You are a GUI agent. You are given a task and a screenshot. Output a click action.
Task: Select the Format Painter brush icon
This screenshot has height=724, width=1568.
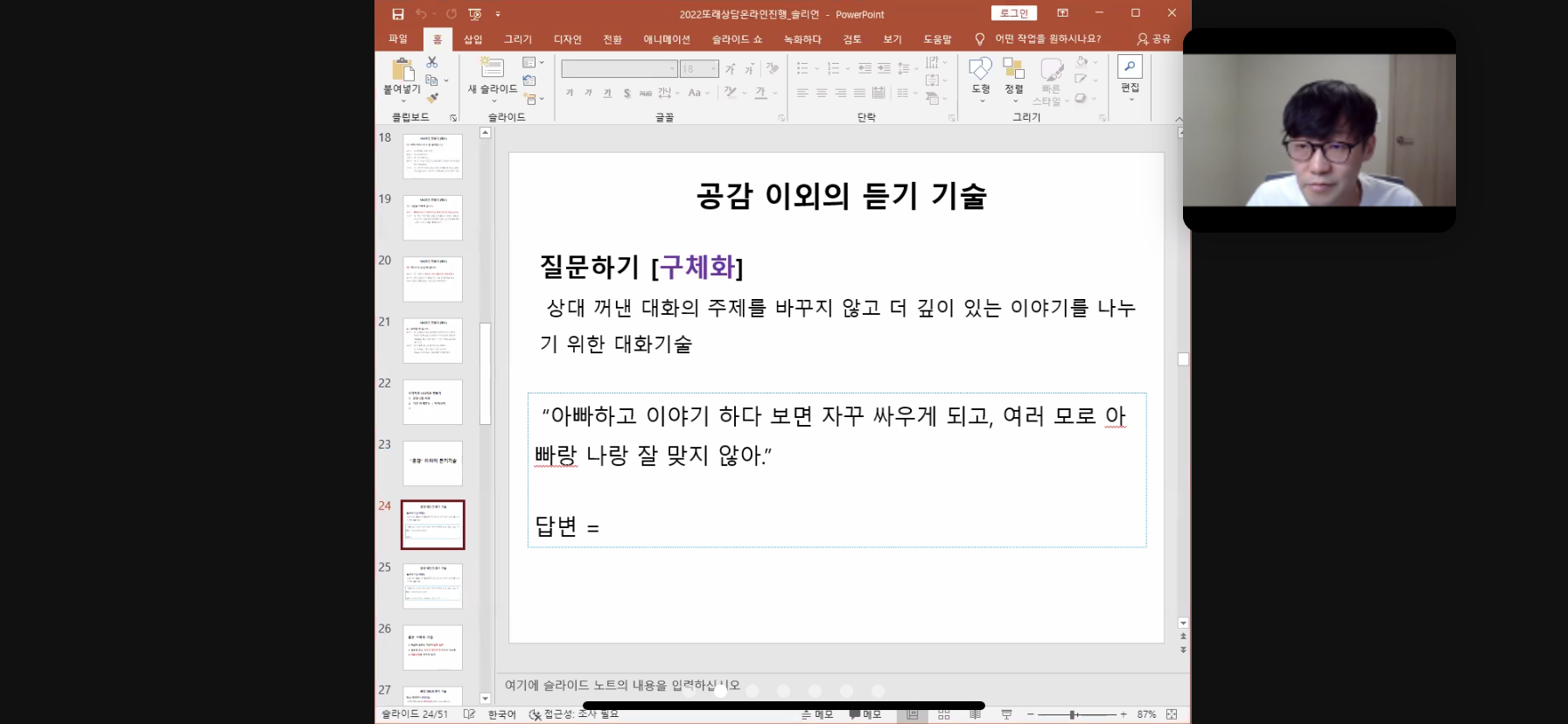point(431,99)
